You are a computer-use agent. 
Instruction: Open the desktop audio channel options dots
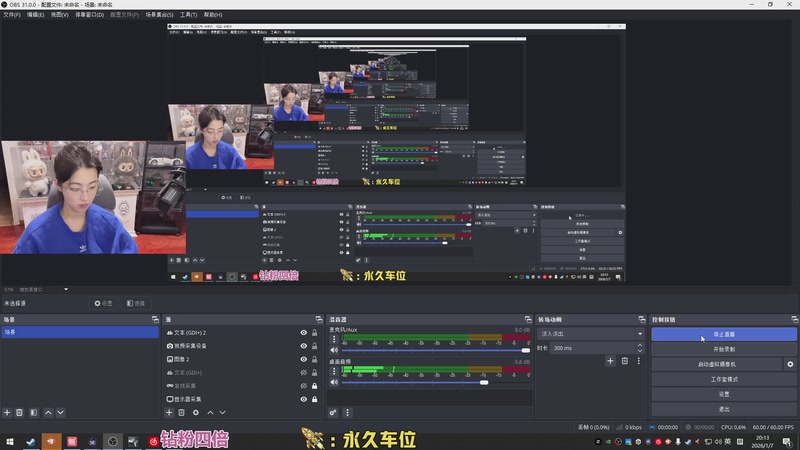(x=334, y=371)
